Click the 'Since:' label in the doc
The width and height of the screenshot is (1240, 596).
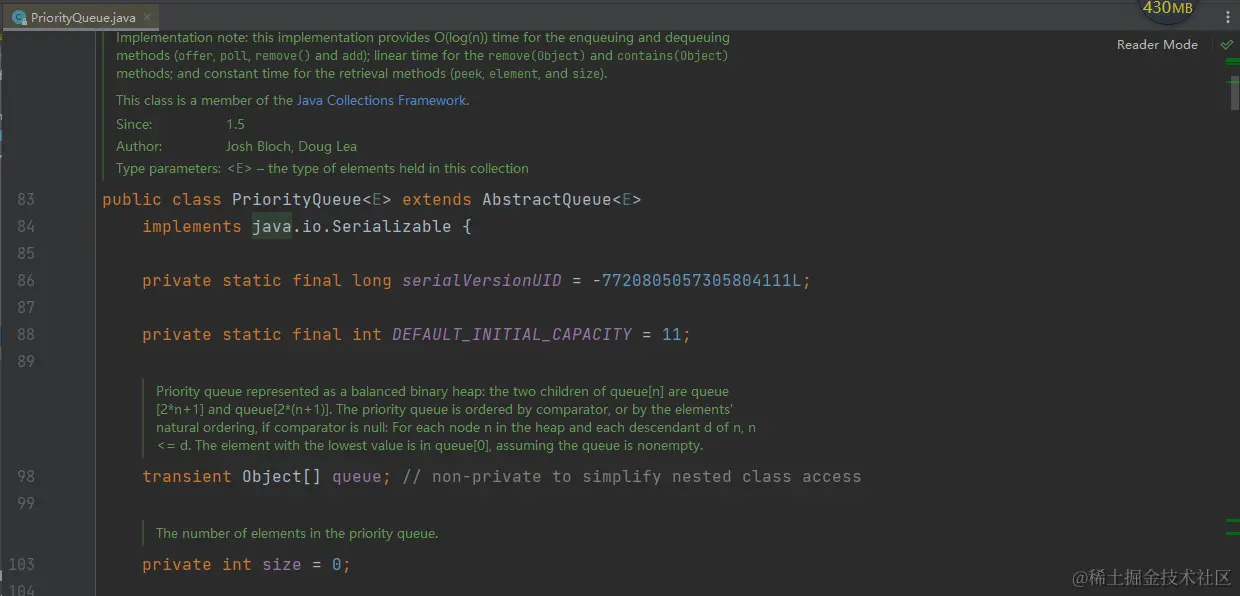(134, 124)
